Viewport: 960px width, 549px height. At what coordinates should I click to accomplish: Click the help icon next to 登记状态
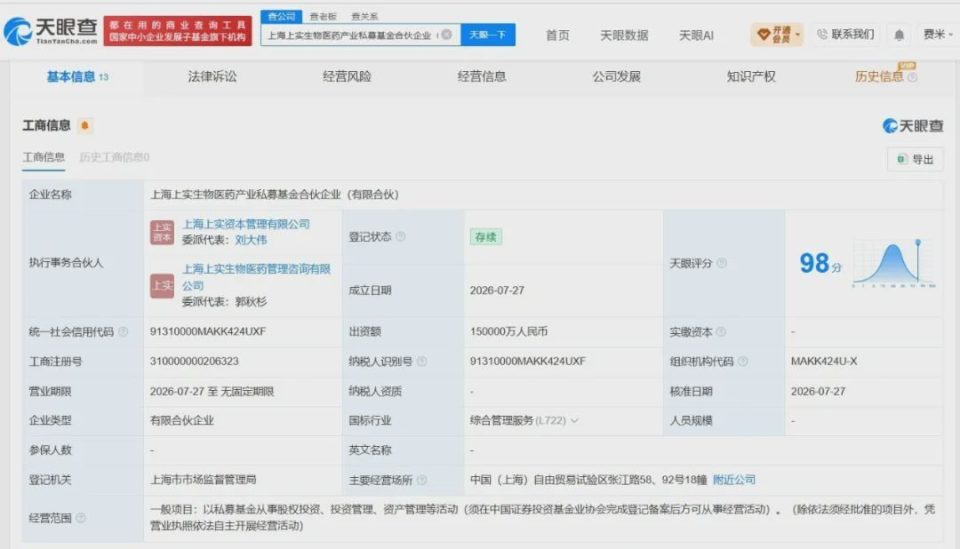[401, 237]
